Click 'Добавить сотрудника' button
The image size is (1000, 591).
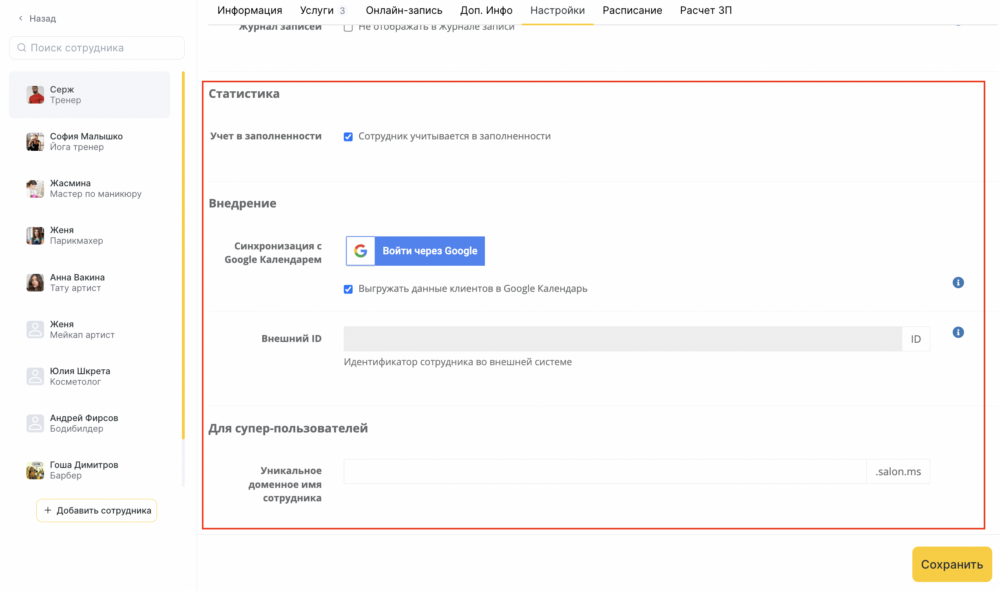point(96,510)
